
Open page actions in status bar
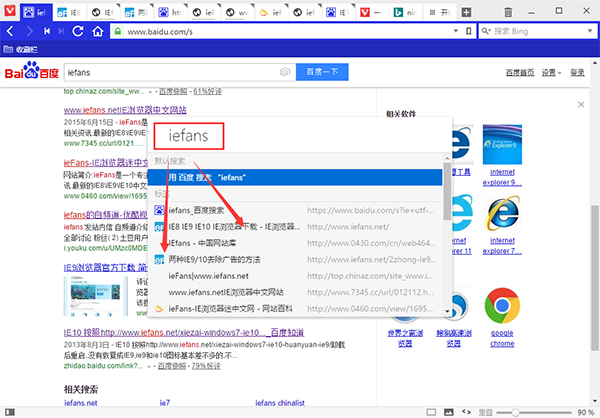(x=466, y=412)
